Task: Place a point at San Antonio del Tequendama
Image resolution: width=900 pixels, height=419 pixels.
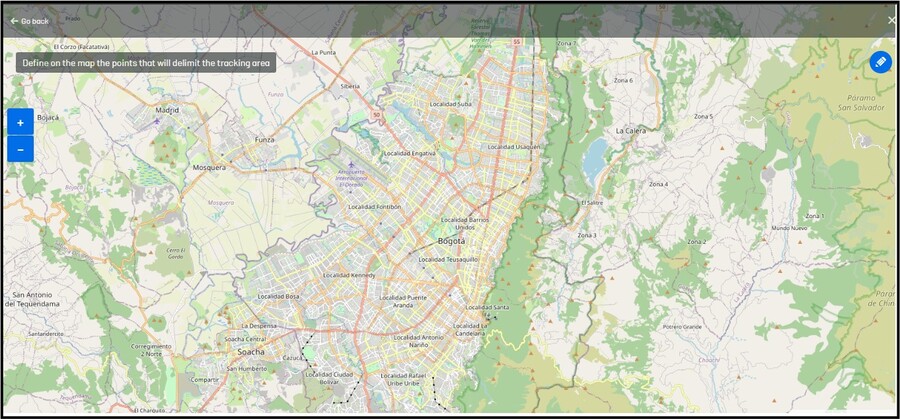Action: click(x=30, y=299)
